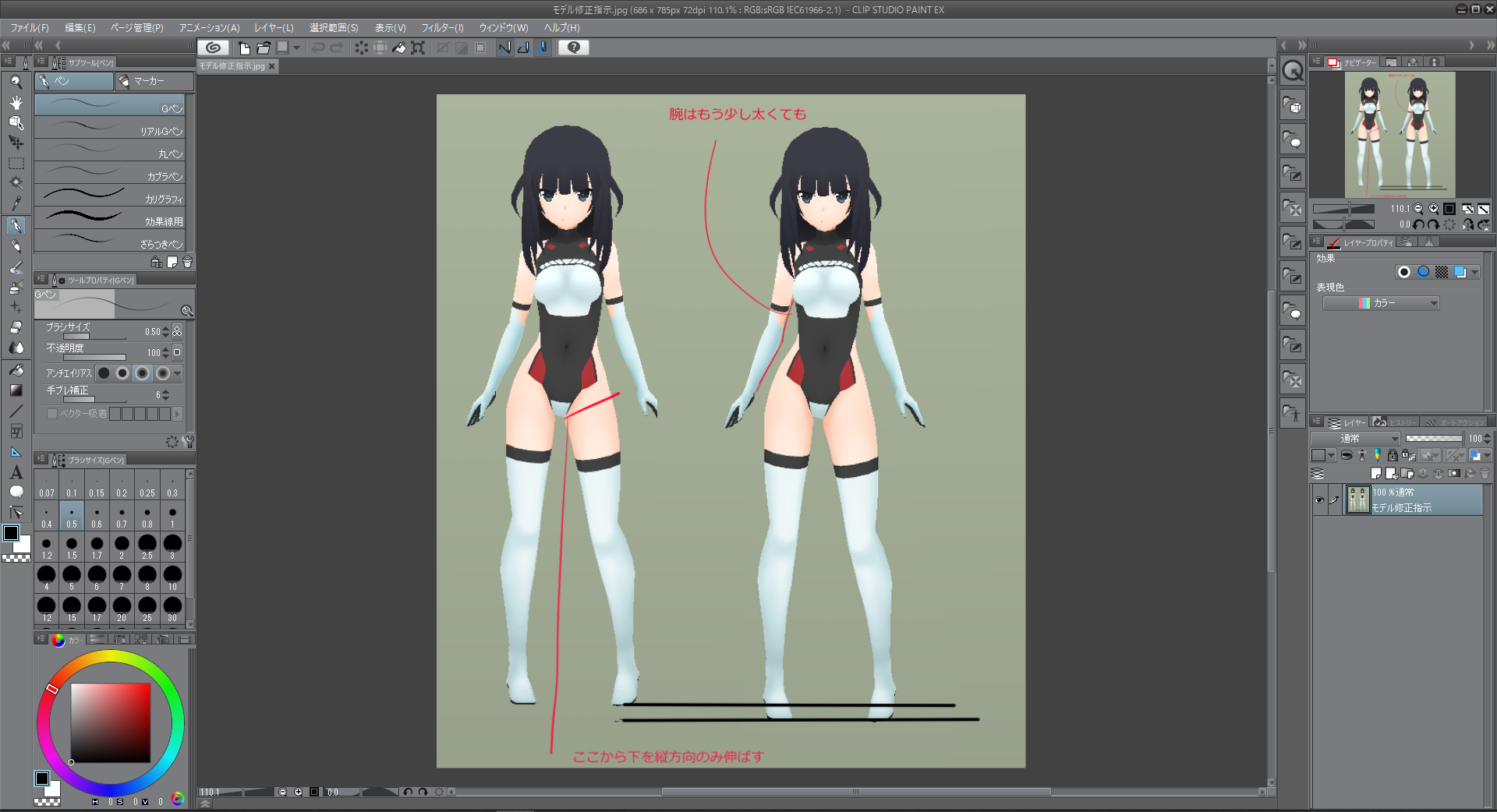Pick the Fill bucket tool
Image resolution: width=1497 pixels, height=812 pixels.
[16, 370]
